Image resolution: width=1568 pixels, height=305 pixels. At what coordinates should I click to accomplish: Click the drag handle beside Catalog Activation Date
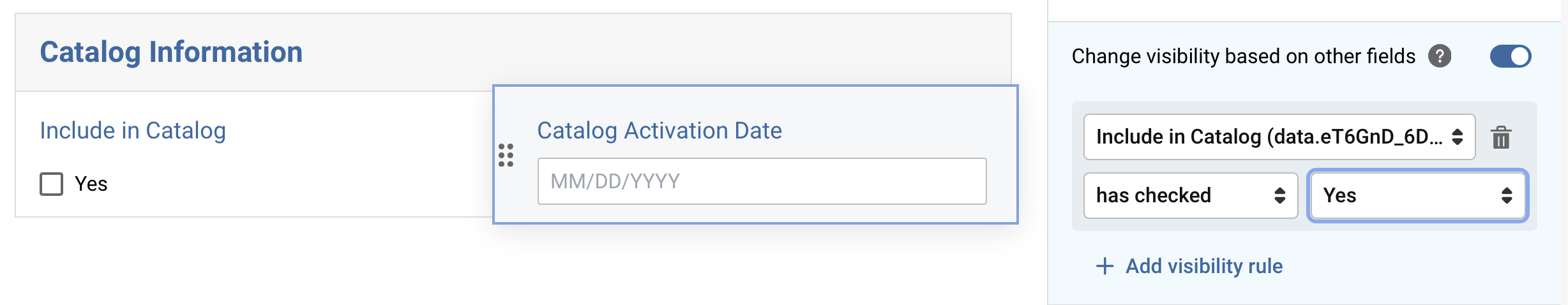[506, 155]
